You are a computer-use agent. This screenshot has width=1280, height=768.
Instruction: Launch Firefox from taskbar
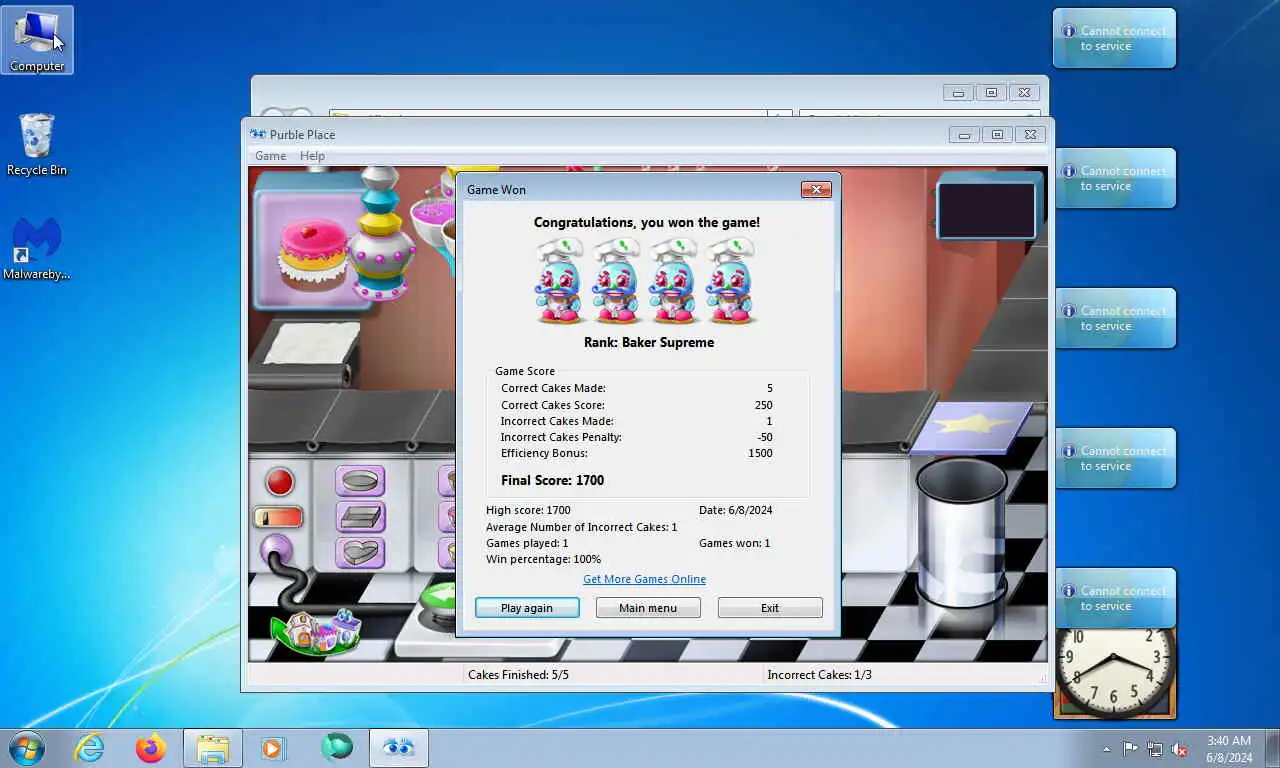click(151, 748)
